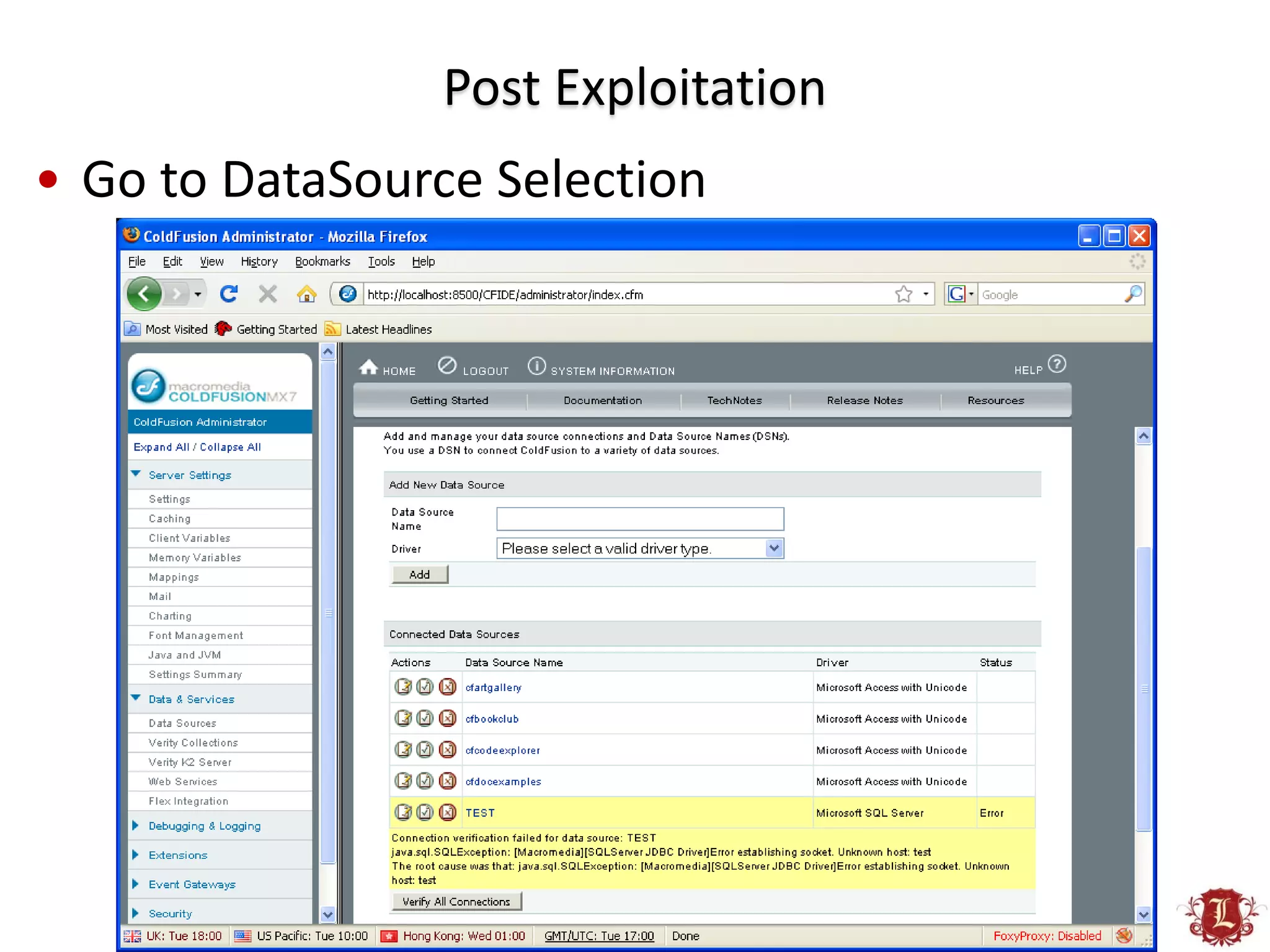Click the Verify All Connections button
The width and height of the screenshot is (1270, 952).
456,901
